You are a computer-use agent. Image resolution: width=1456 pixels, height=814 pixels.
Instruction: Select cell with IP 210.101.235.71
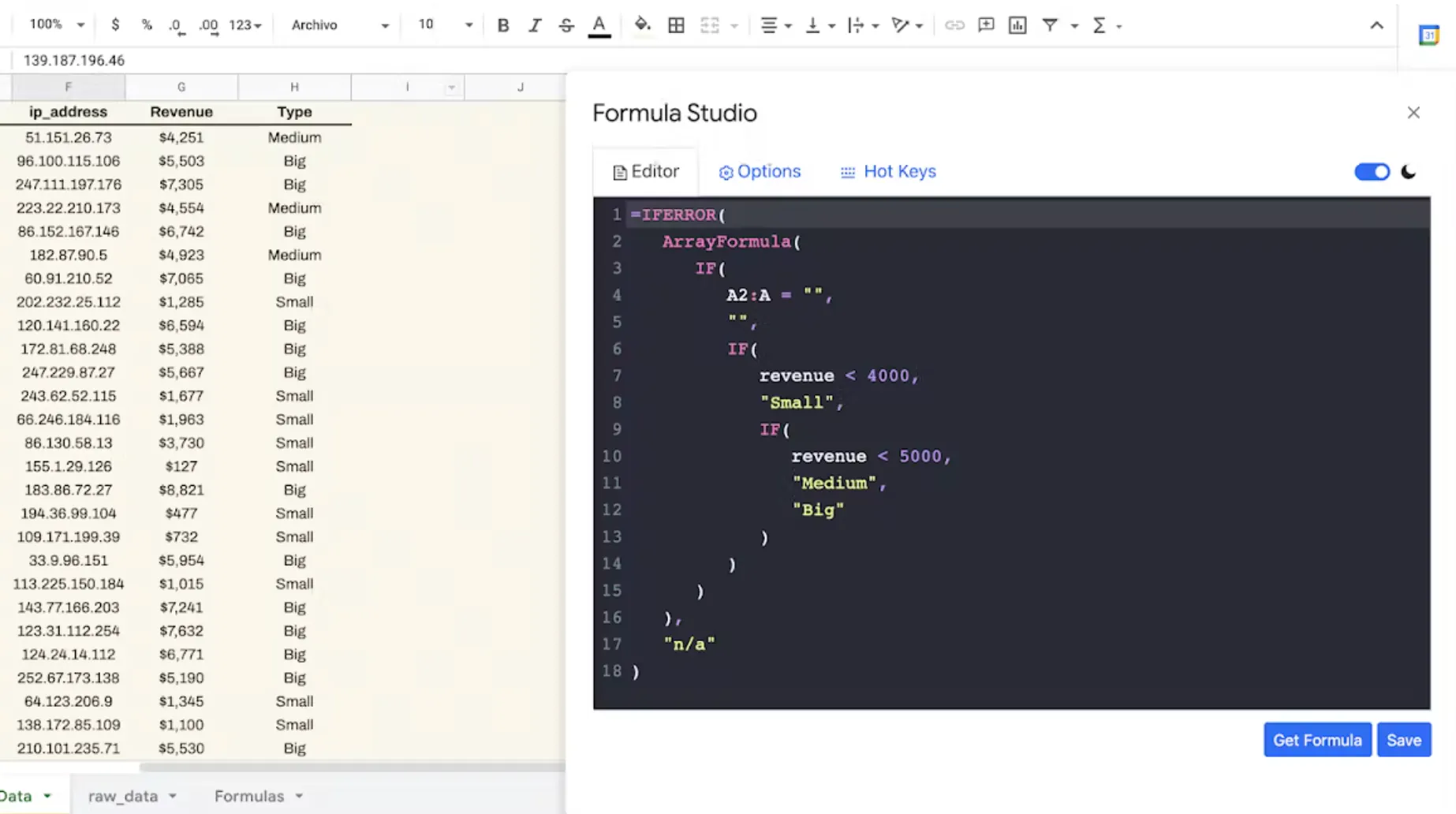pyautogui.click(x=68, y=749)
